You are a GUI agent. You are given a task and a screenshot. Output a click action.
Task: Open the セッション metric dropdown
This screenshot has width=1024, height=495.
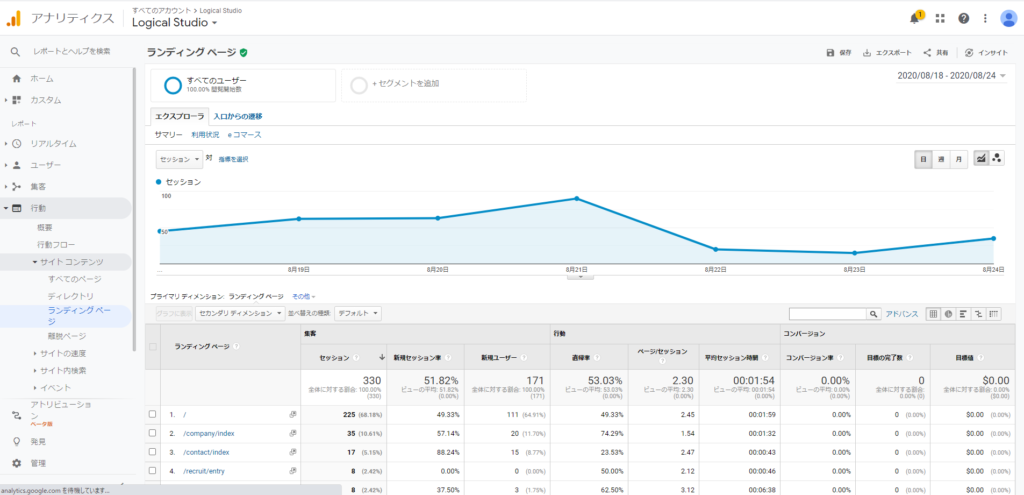180,159
